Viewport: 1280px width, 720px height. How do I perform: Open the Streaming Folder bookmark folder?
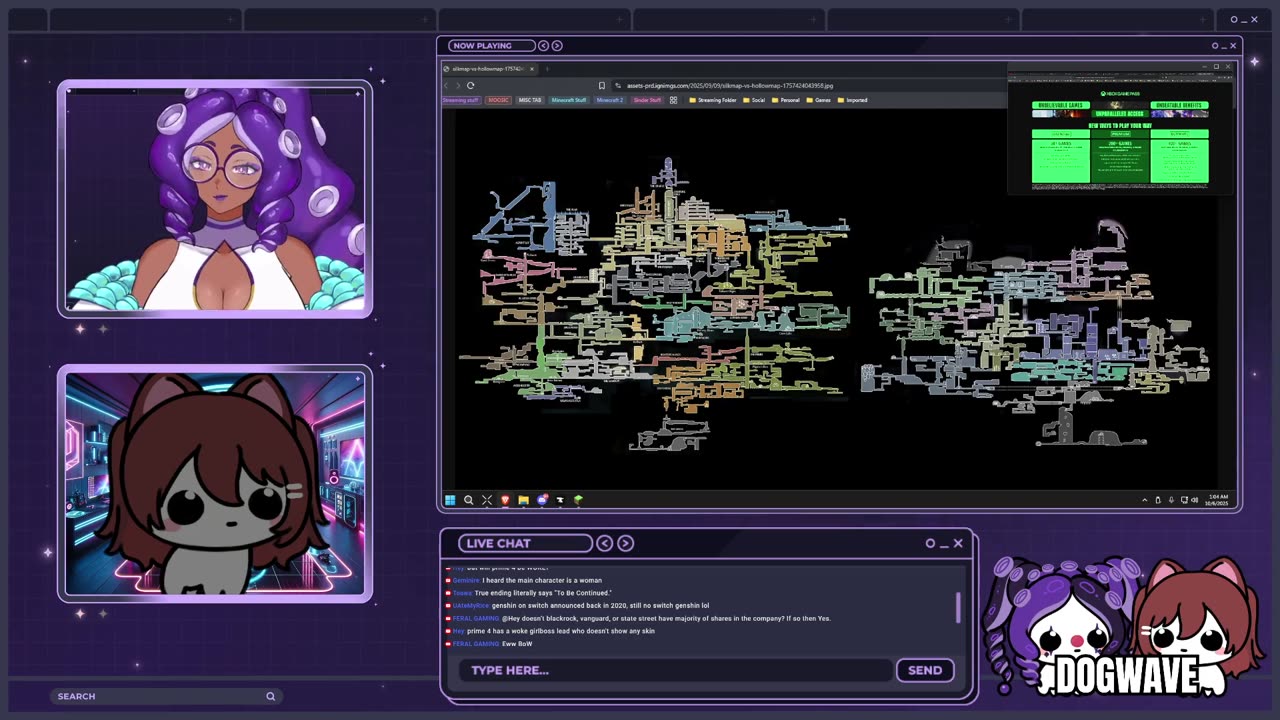[x=713, y=100]
